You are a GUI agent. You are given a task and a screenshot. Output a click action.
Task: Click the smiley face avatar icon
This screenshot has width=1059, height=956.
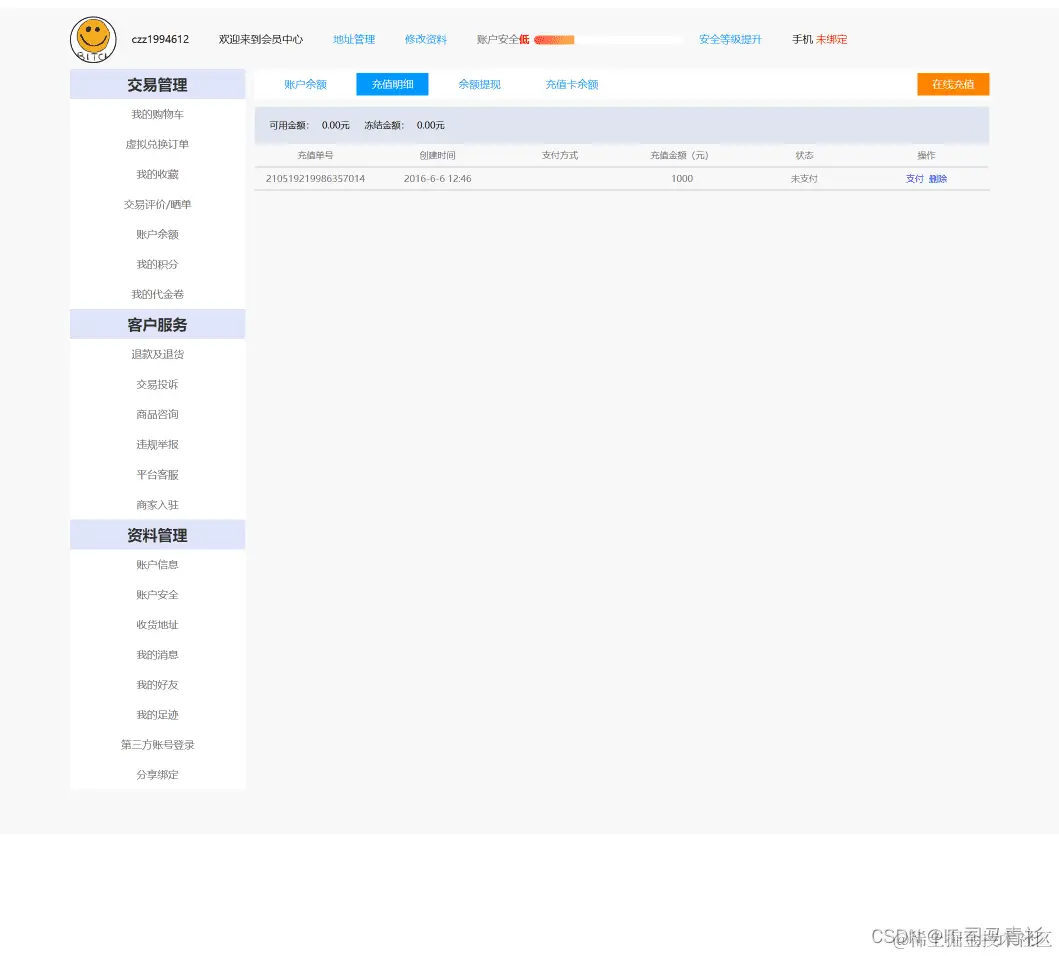click(92, 39)
